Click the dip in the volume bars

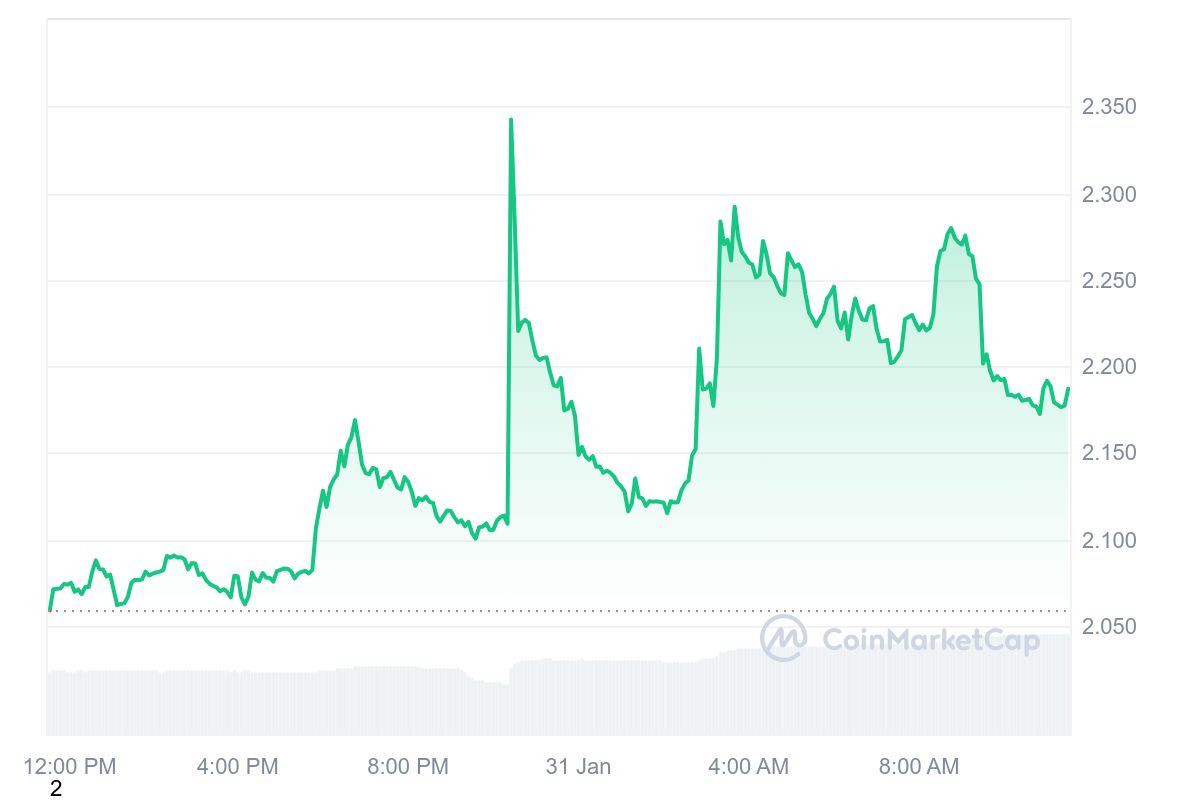[492, 682]
